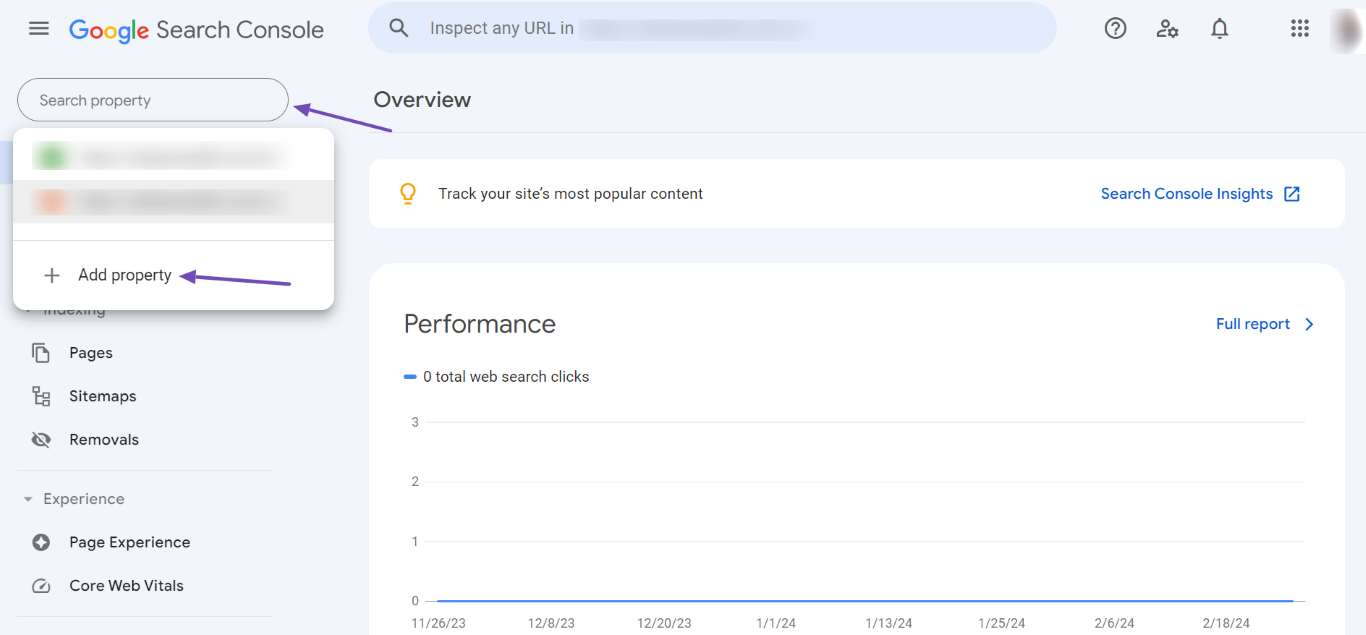Click the Overview page title

[x=422, y=100]
